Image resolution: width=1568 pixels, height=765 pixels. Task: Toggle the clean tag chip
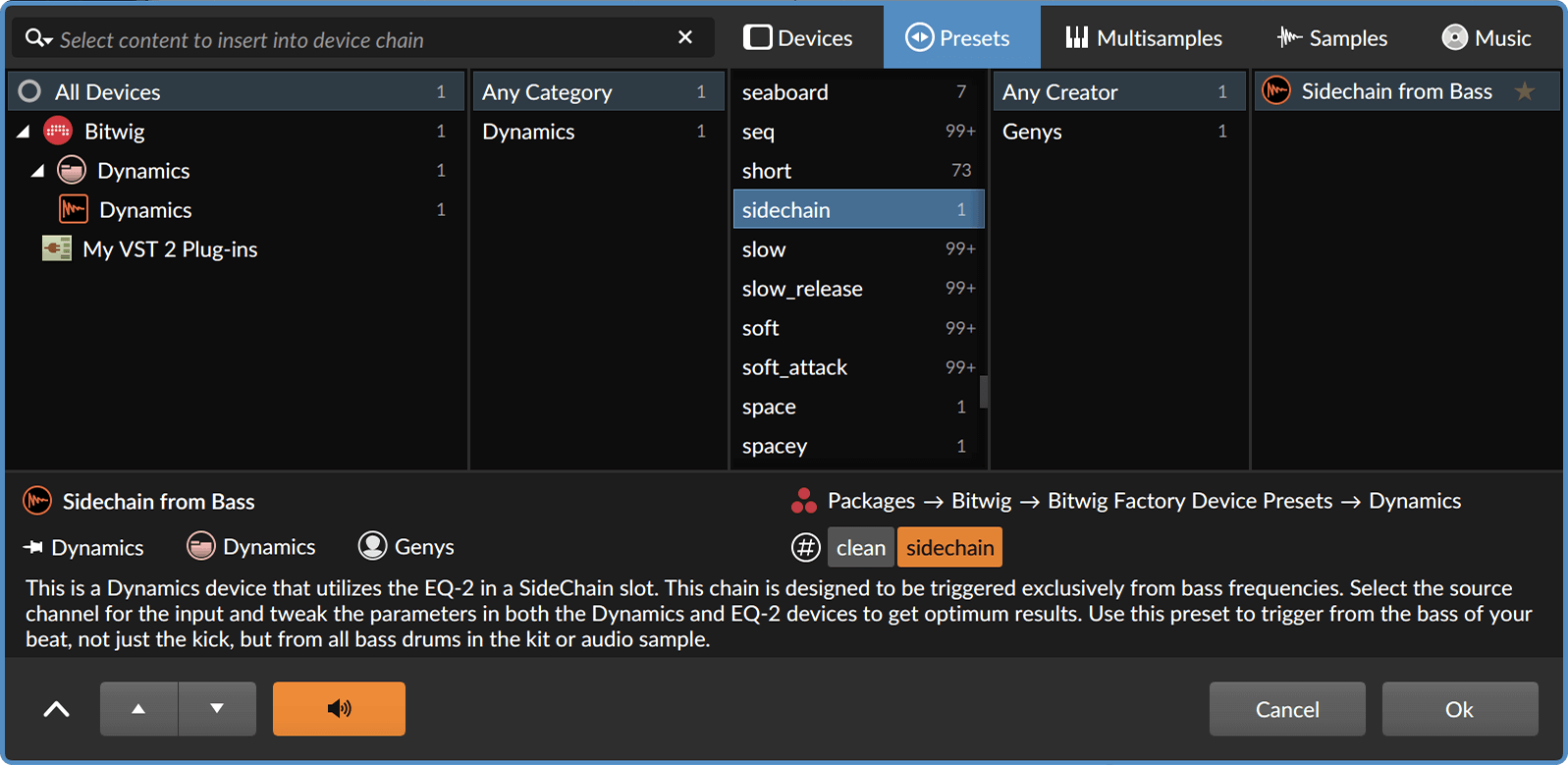(861, 547)
